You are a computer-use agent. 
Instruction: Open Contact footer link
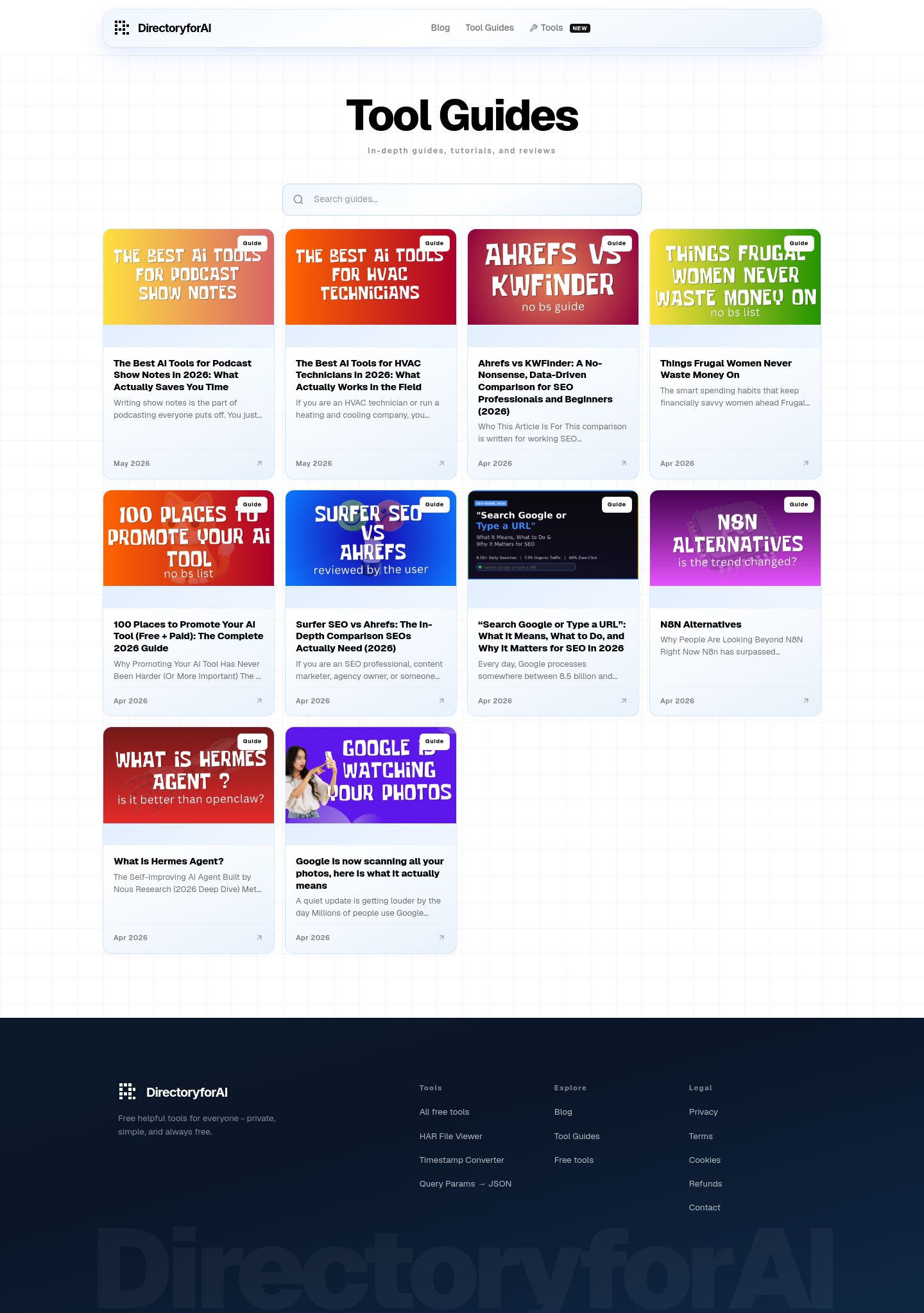point(705,1207)
